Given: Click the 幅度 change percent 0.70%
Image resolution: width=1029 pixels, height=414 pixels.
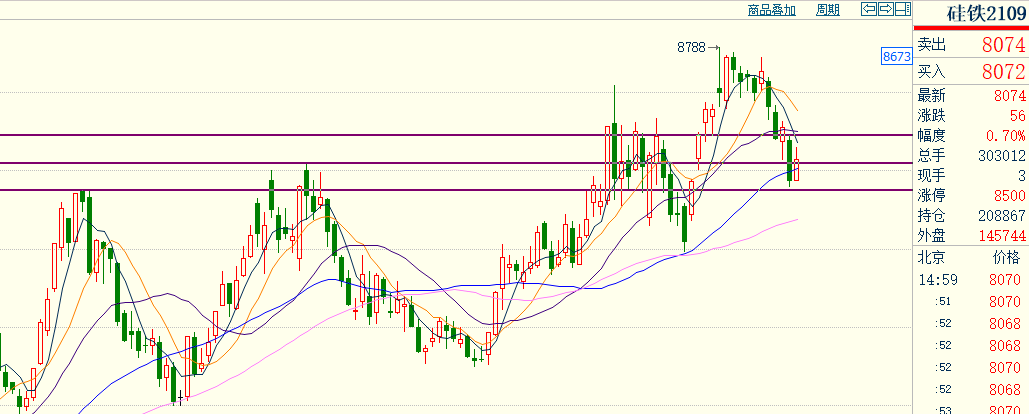Looking at the screenshot, I should [x=1004, y=136].
